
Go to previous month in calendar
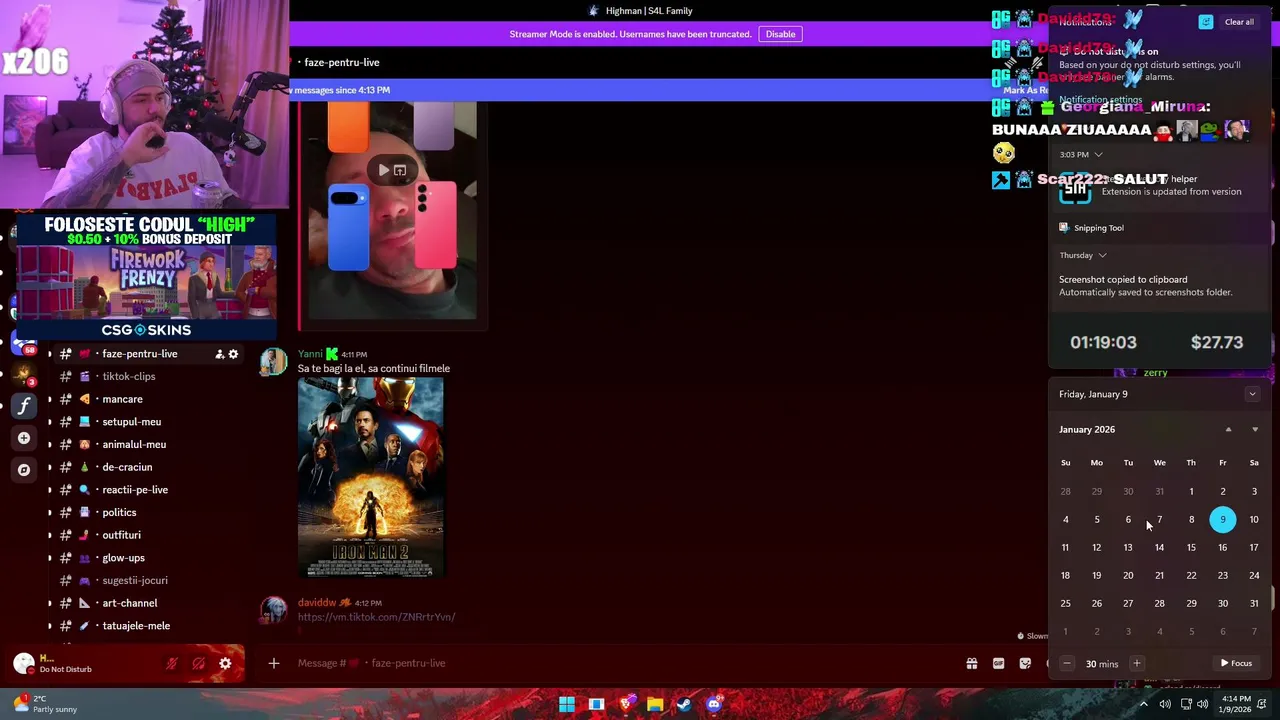(x=1228, y=429)
